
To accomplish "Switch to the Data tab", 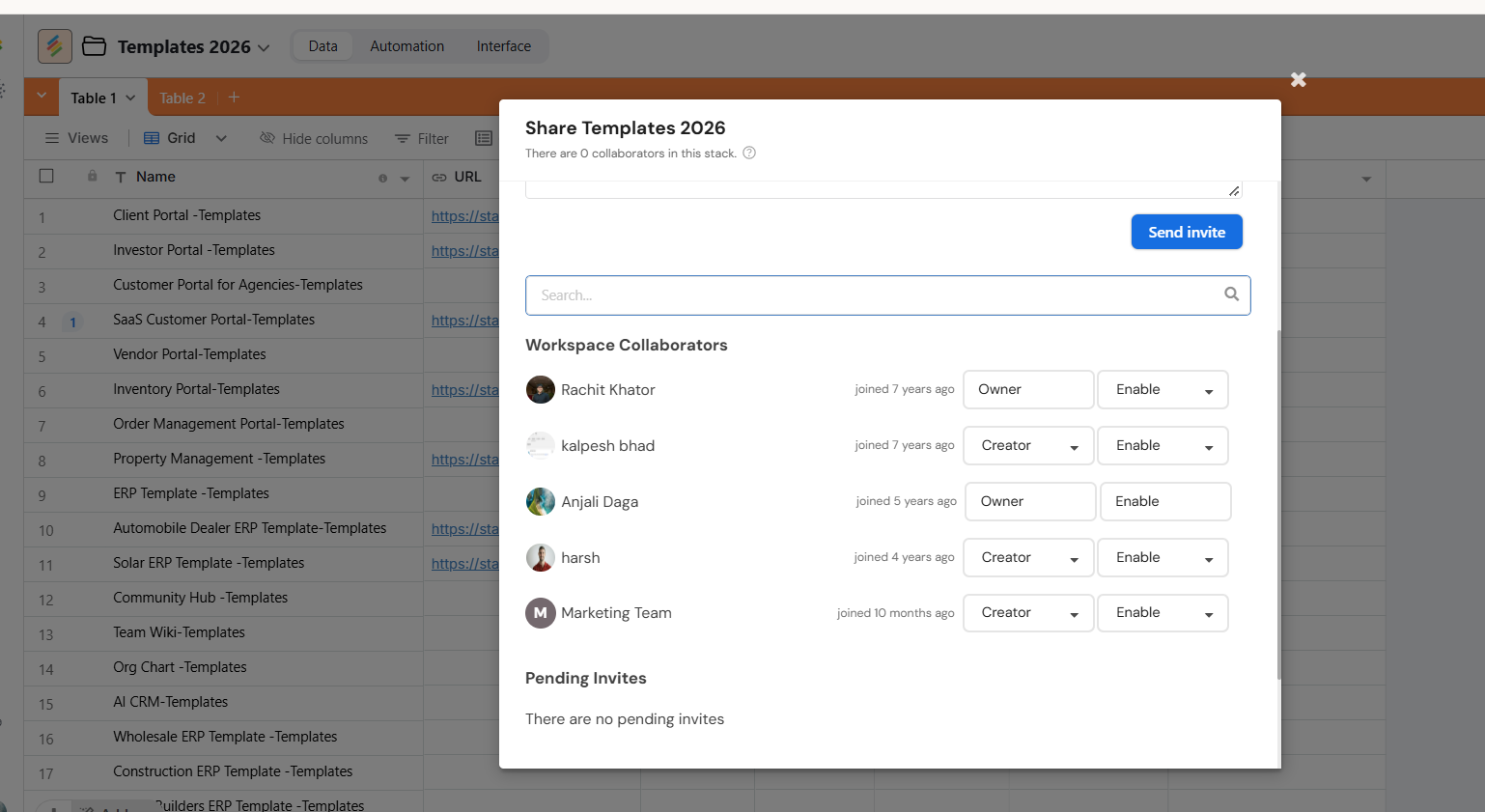I will click(x=323, y=46).
